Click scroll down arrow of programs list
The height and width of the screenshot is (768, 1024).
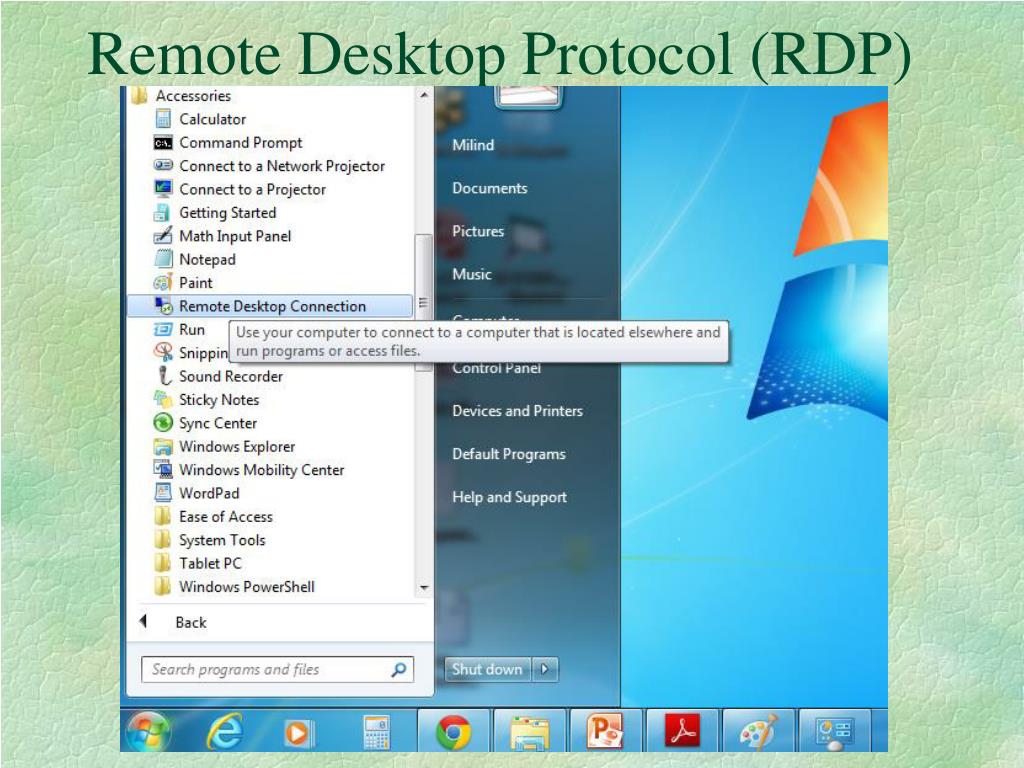coord(424,588)
